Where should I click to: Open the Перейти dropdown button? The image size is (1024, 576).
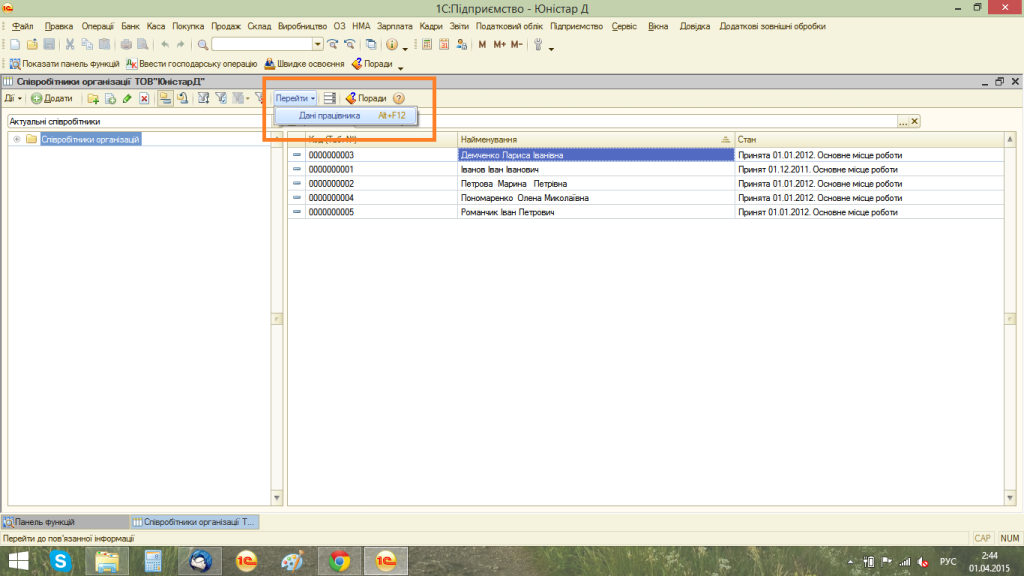point(295,99)
